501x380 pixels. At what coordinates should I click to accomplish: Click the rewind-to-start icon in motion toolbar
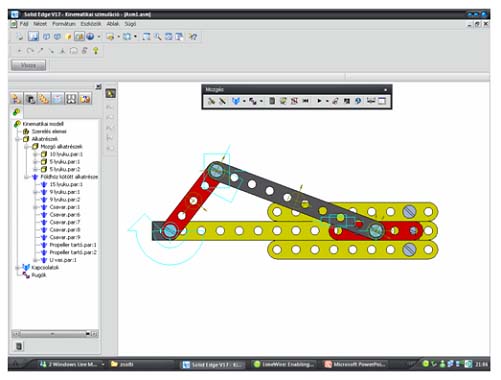tap(306, 101)
